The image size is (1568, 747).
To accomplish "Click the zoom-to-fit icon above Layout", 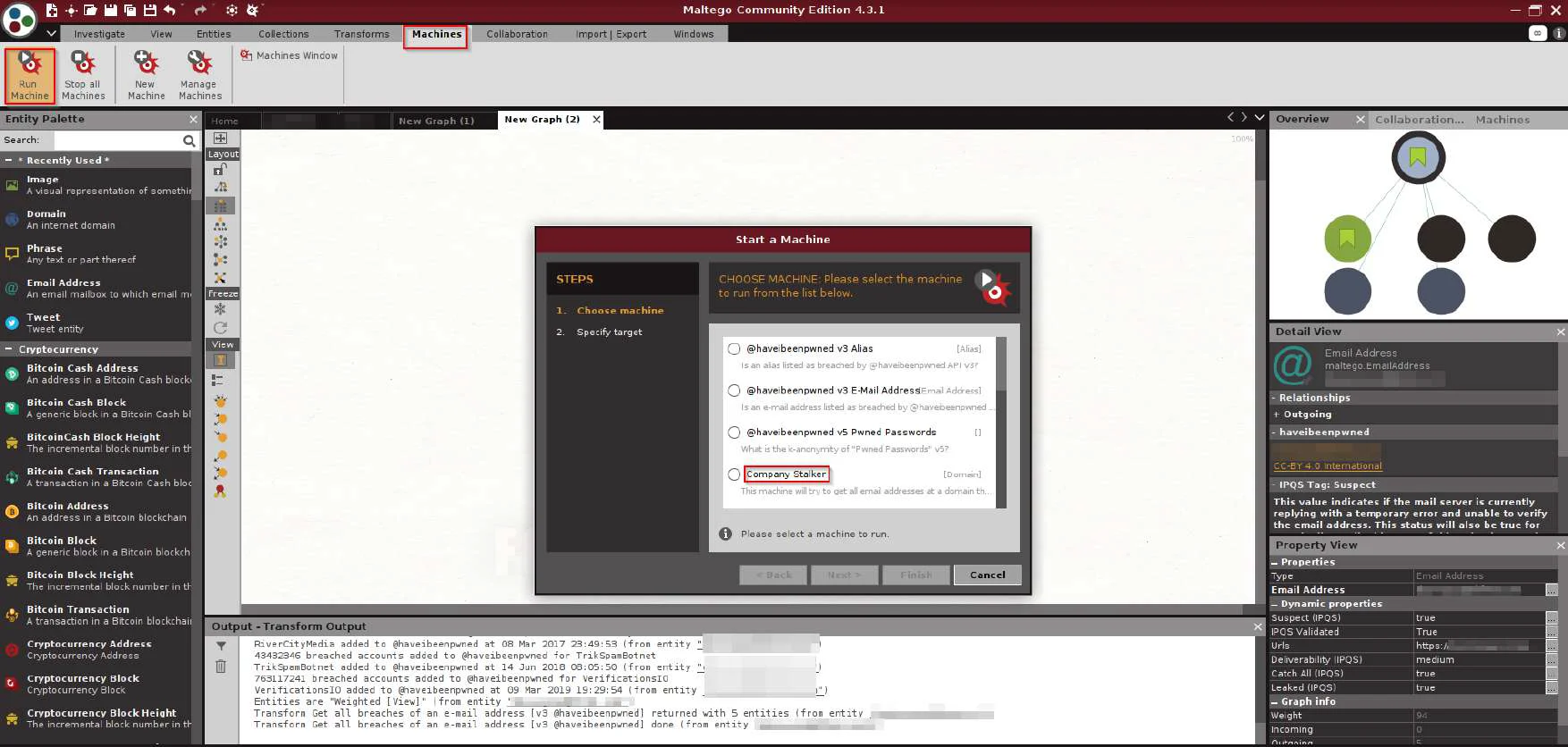I will 220,138.
